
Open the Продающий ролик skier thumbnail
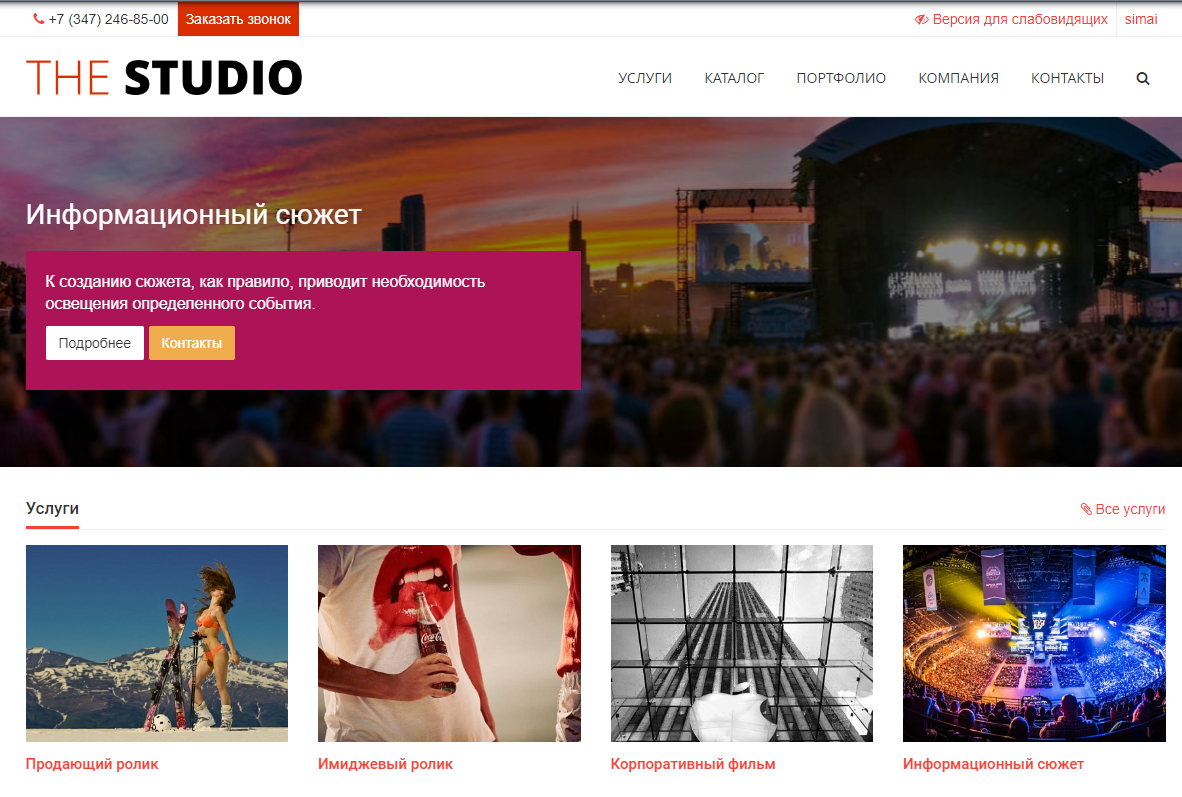(157, 643)
